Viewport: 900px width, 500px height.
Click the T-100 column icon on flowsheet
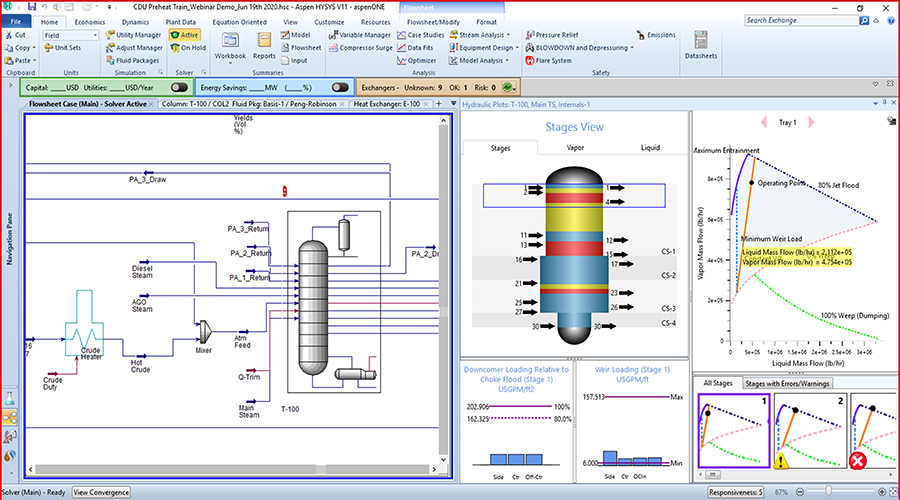point(313,307)
